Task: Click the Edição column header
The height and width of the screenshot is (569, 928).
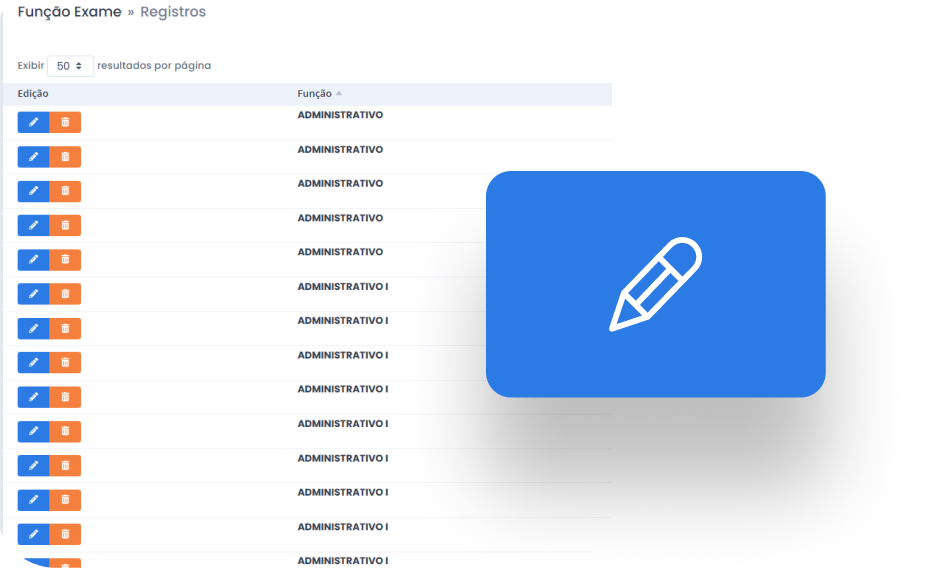Action: click(x=33, y=94)
